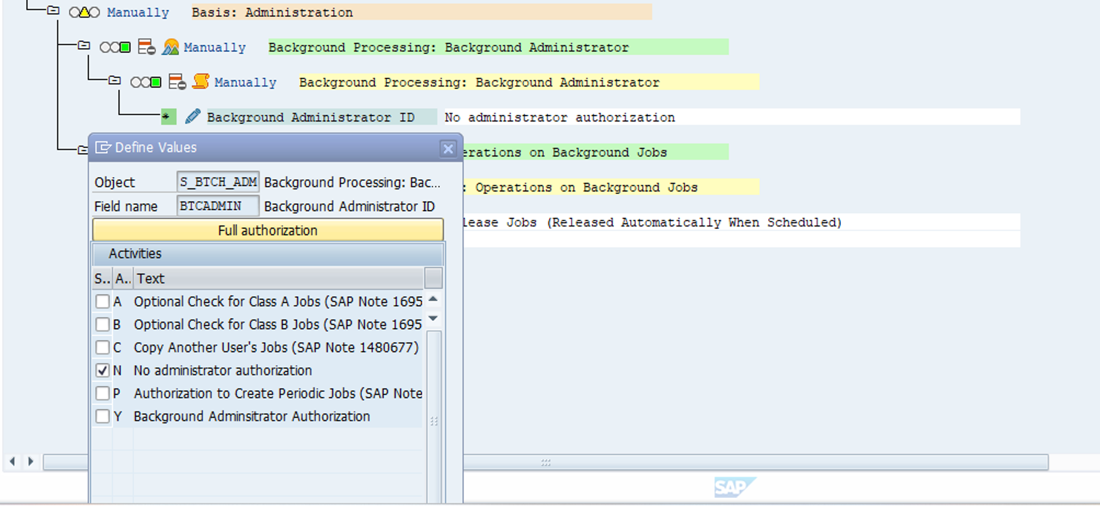Screen dimensions: 1100x510
Task: Click deactivate icon on green Background Administrator row
Action: (x=146, y=48)
